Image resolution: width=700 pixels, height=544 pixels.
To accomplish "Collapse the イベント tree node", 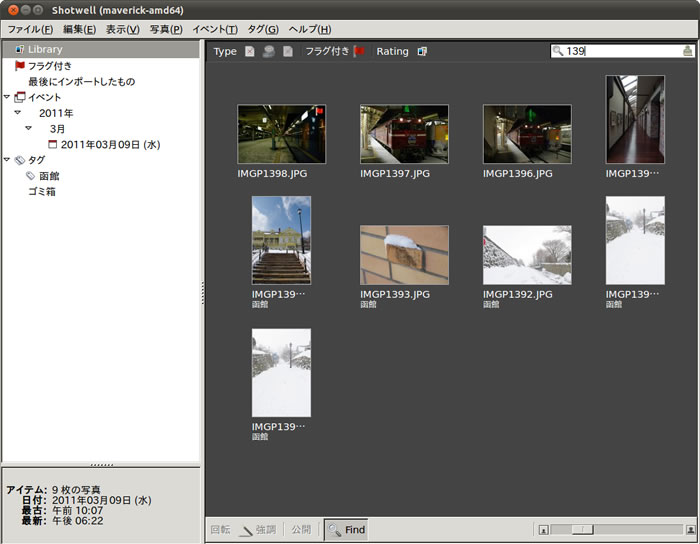I will tap(7, 97).
